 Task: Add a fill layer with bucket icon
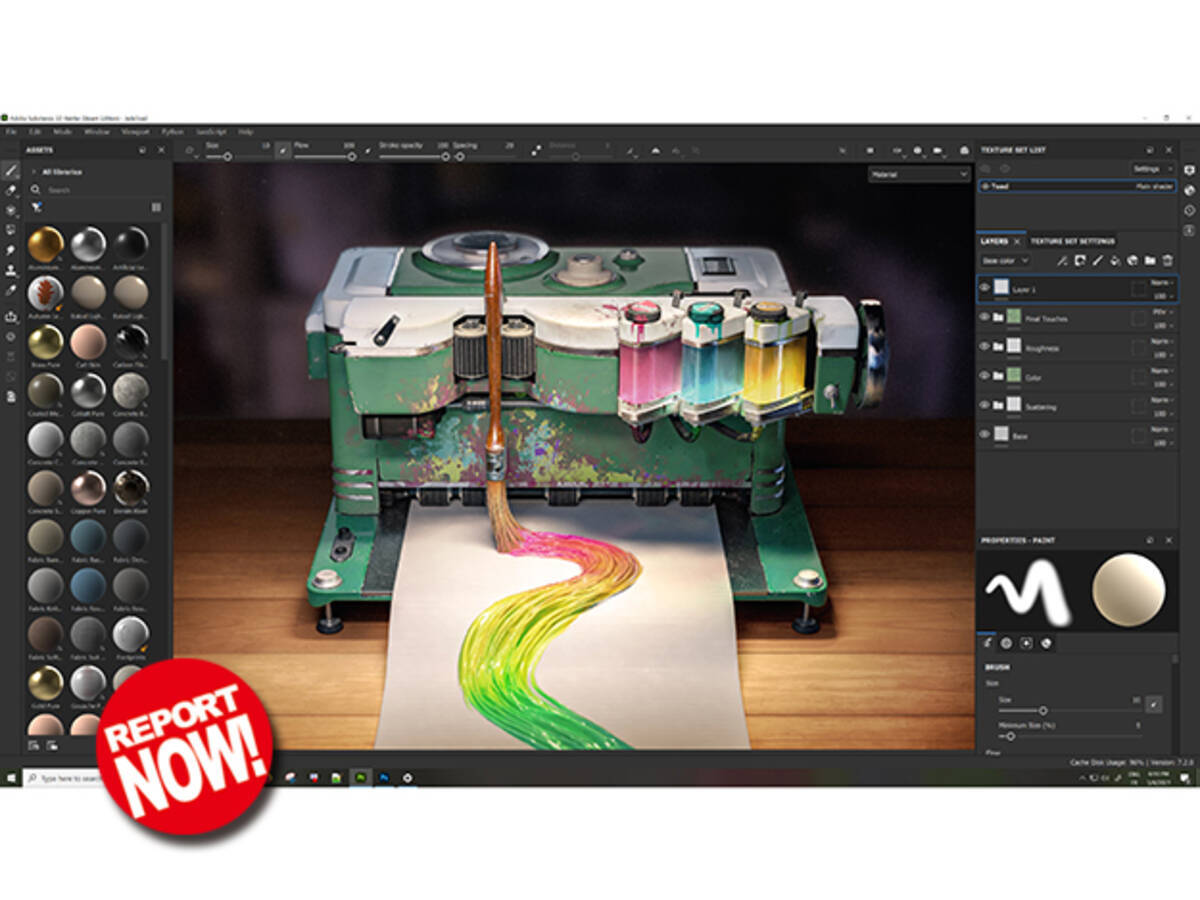click(1114, 261)
